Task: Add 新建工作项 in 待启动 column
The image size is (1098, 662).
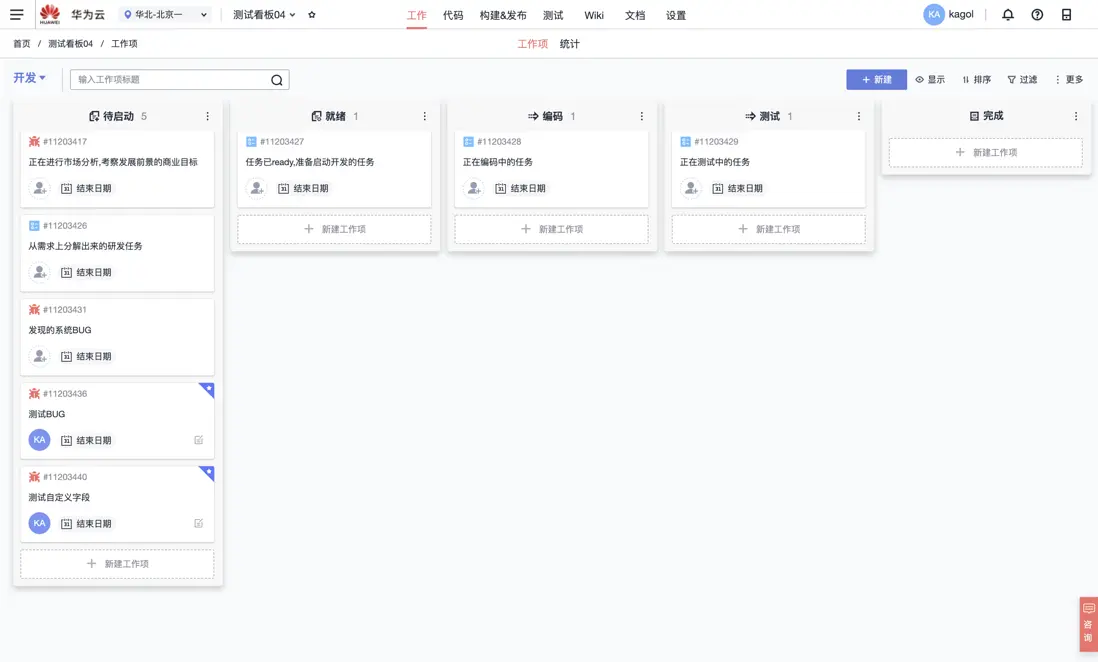Action: (x=118, y=564)
